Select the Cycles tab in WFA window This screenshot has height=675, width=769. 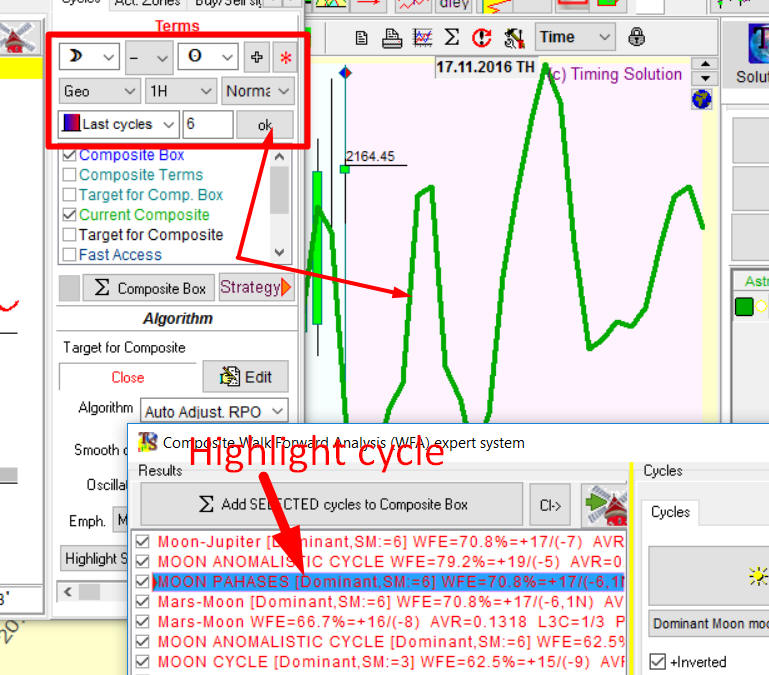(x=670, y=511)
